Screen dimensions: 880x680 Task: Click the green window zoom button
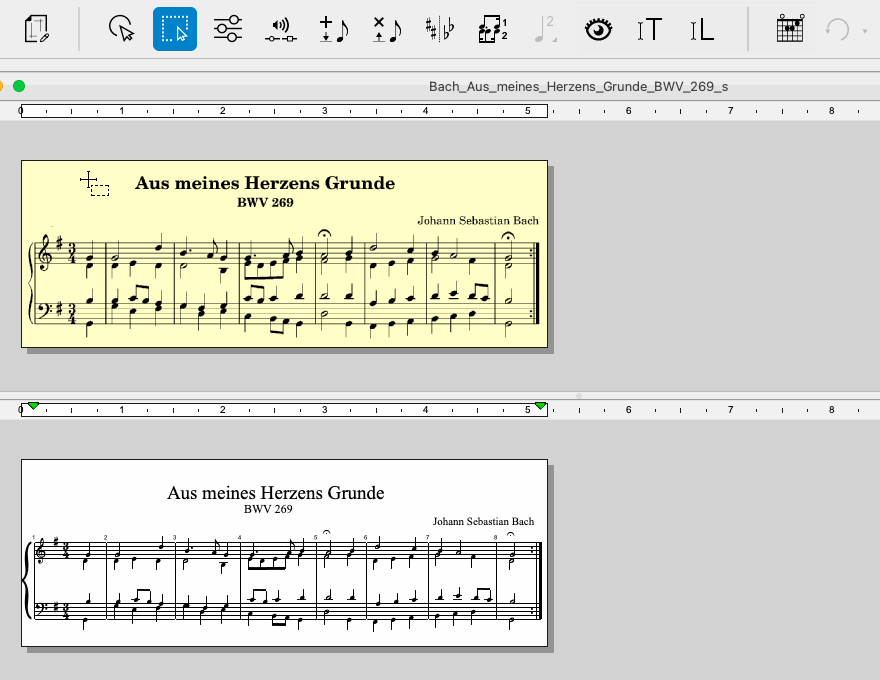19,86
